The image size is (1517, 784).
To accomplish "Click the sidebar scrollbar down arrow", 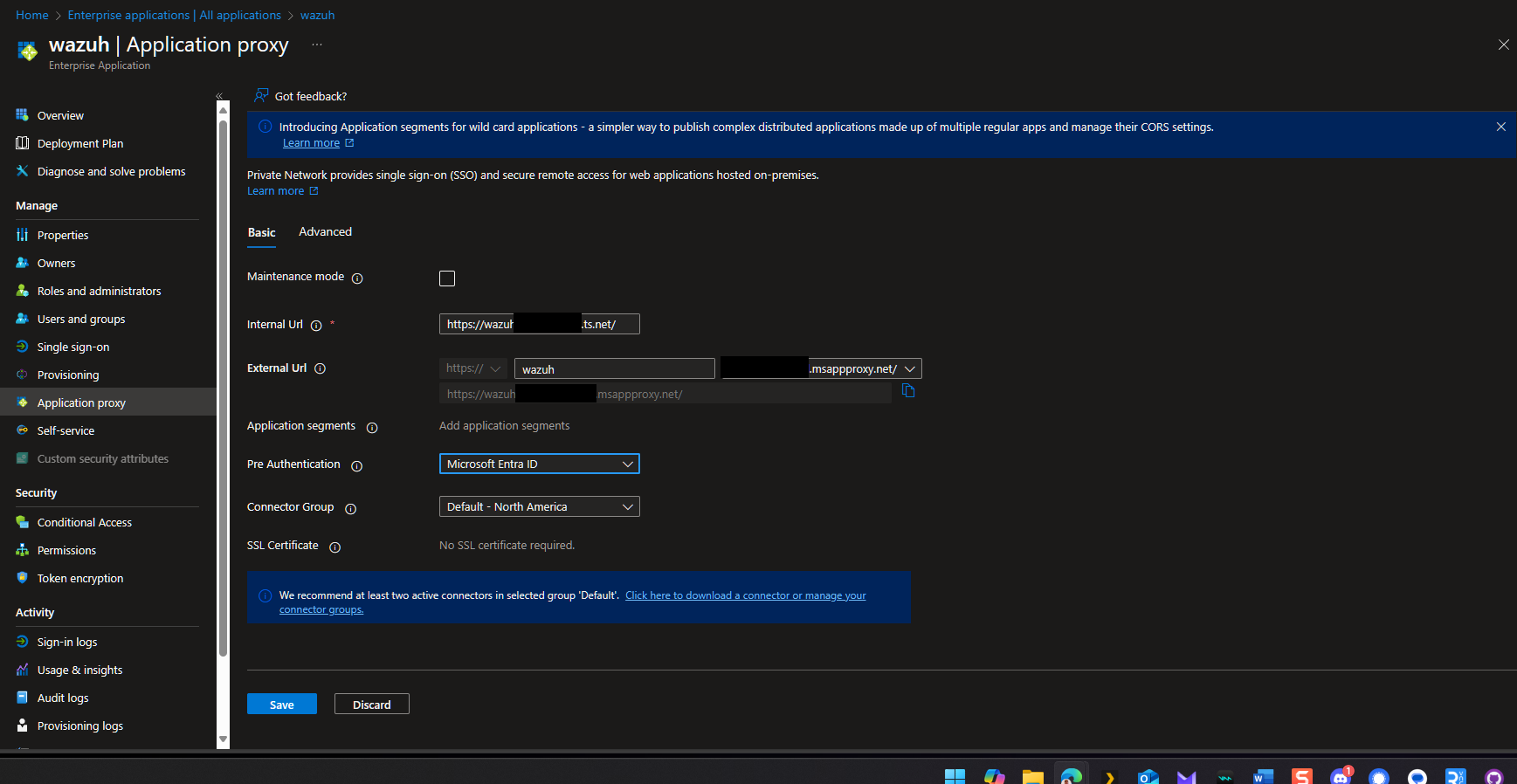I will tap(223, 739).
